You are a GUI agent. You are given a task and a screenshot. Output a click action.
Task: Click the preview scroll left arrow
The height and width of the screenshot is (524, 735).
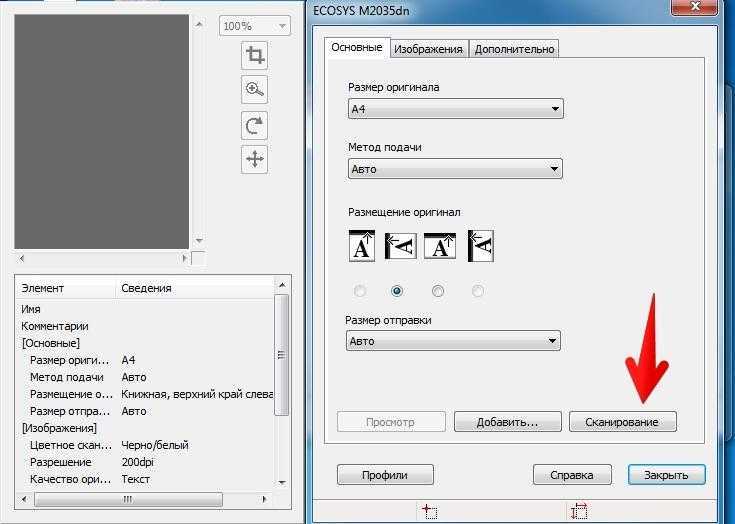(x=22, y=258)
